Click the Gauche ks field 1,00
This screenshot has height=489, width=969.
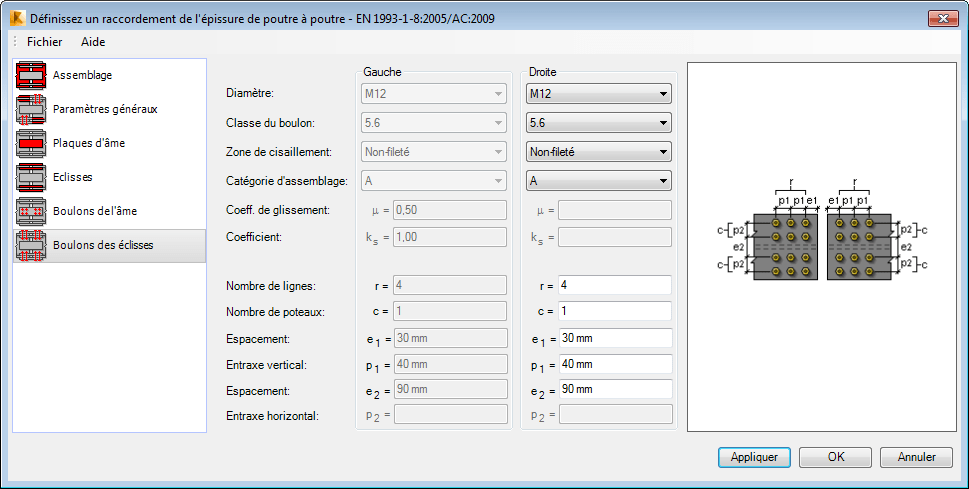click(450, 237)
